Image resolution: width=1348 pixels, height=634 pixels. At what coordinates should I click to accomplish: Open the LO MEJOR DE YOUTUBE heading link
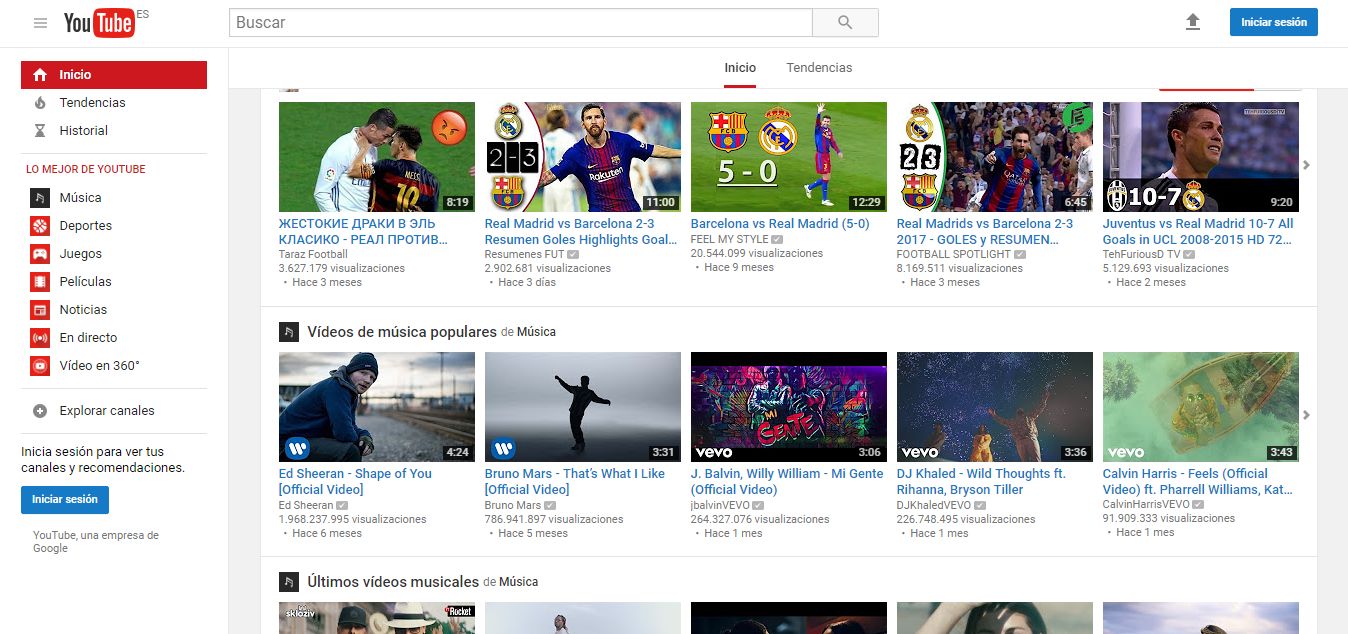coord(86,169)
